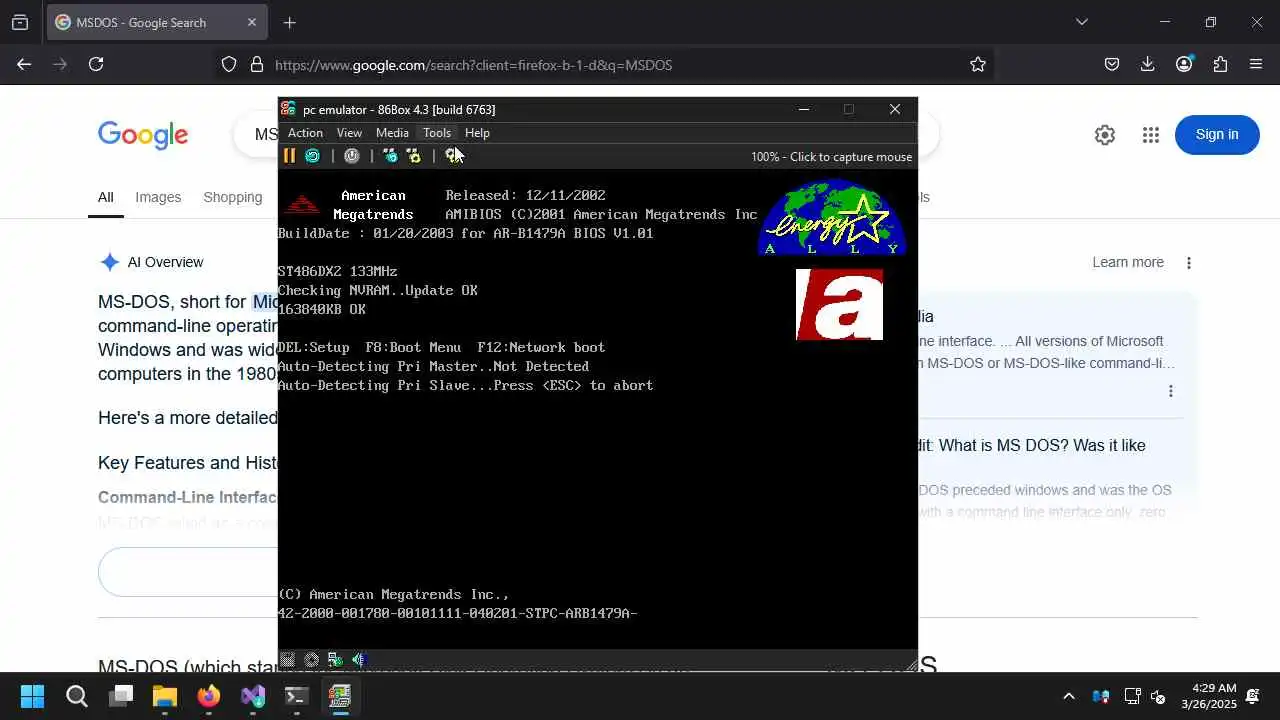Image resolution: width=1280 pixels, height=720 pixels.
Task: Open a new Firefox tab
Action: [x=289, y=22]
